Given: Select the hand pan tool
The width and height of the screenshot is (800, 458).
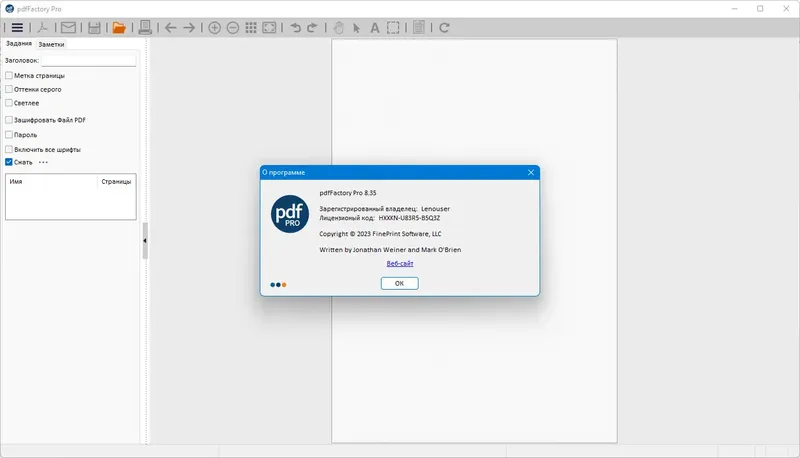Looking at the screenshot, I should point(338,28).
